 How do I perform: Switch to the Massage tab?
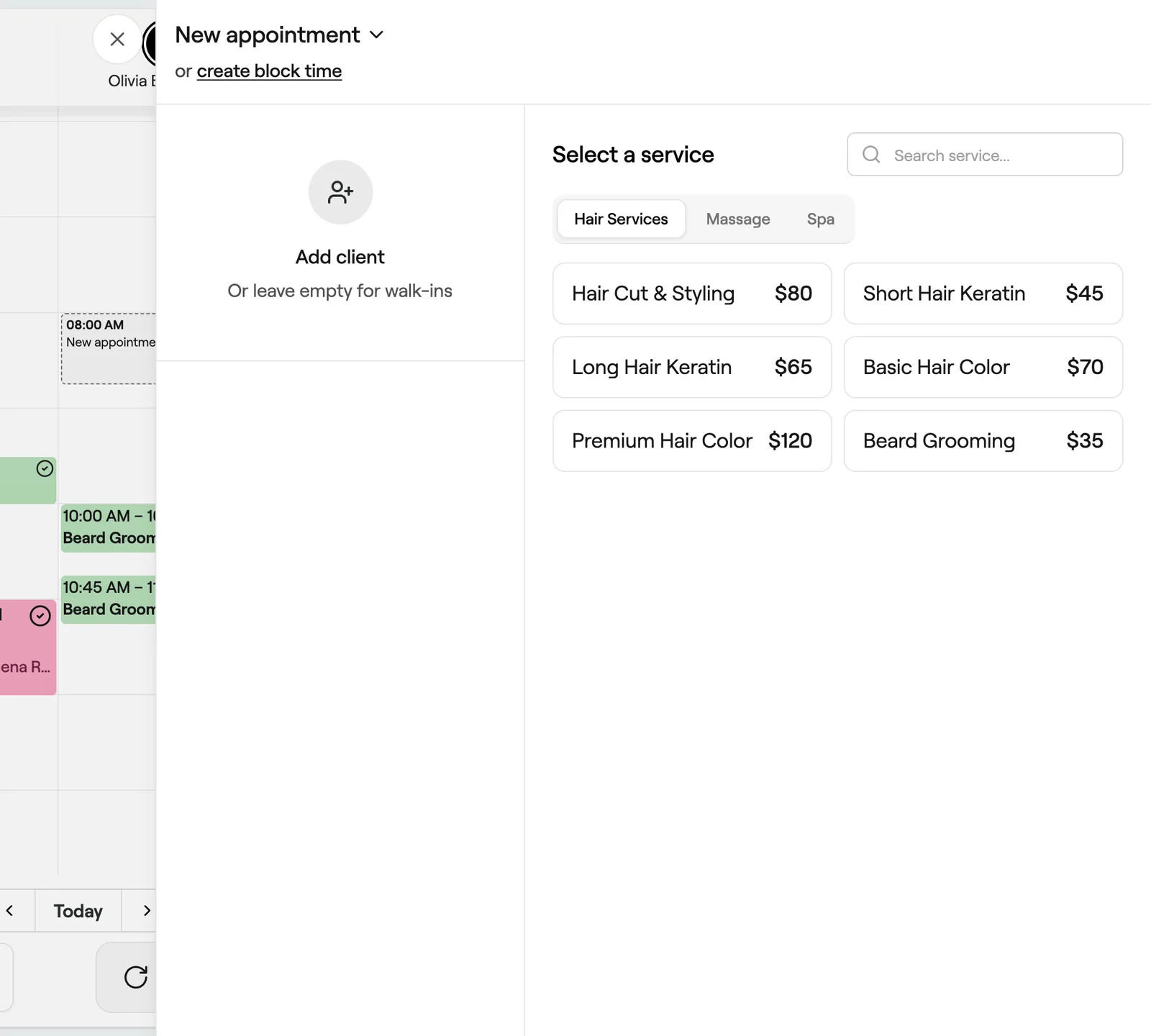coord(738,219)
